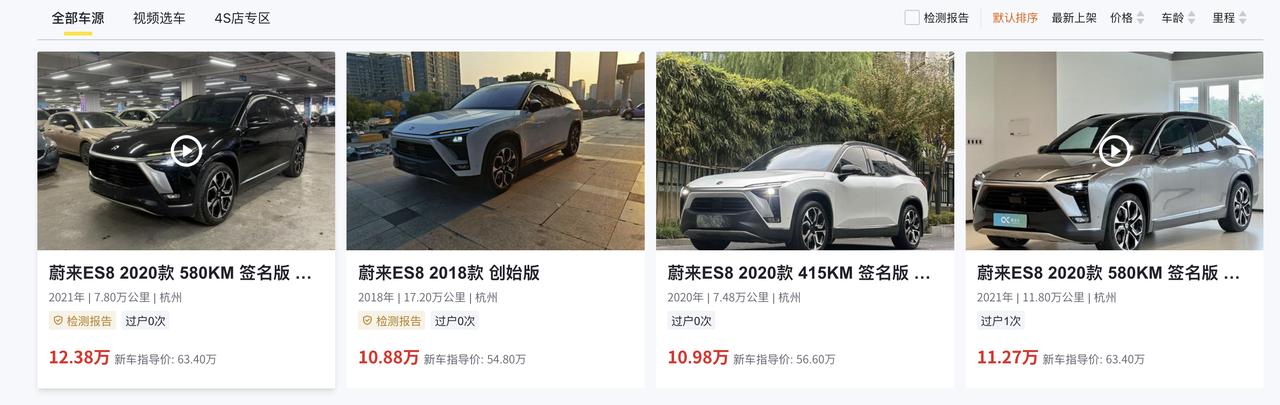Click white ES8 2018 sunset photo thumbnail

pyautogui.click(x=495, y=151)
